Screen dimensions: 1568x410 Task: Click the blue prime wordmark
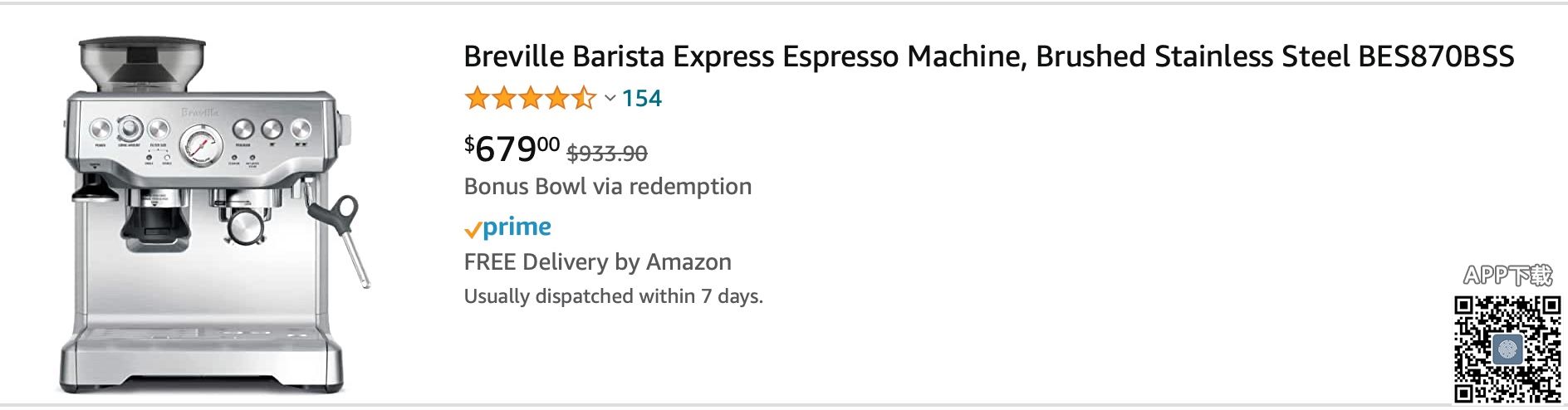(x=517, y=227)
